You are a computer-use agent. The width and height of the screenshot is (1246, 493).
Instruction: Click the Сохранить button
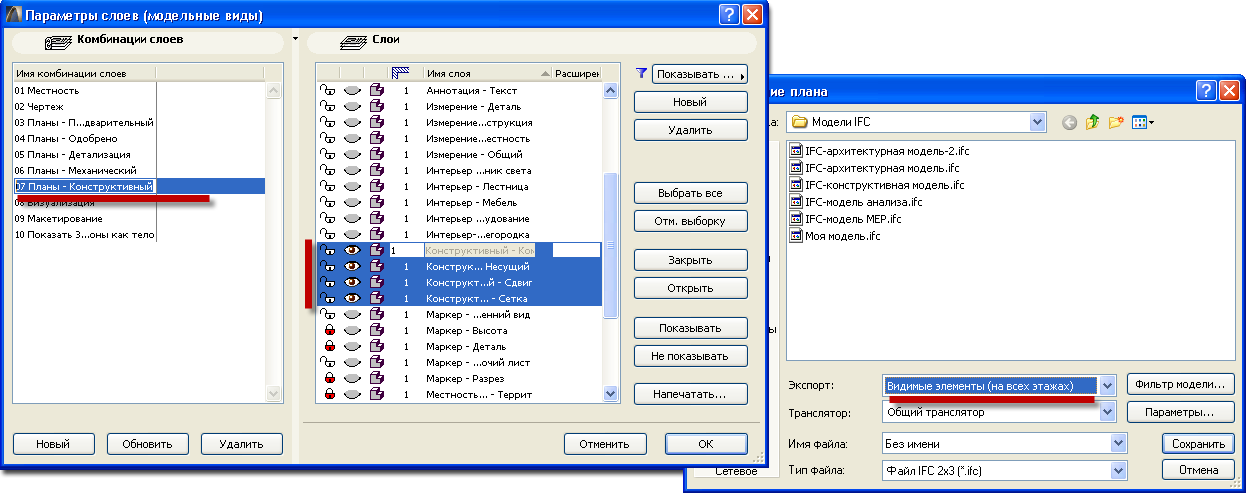pyautogui.click(x=1198, y=443)
